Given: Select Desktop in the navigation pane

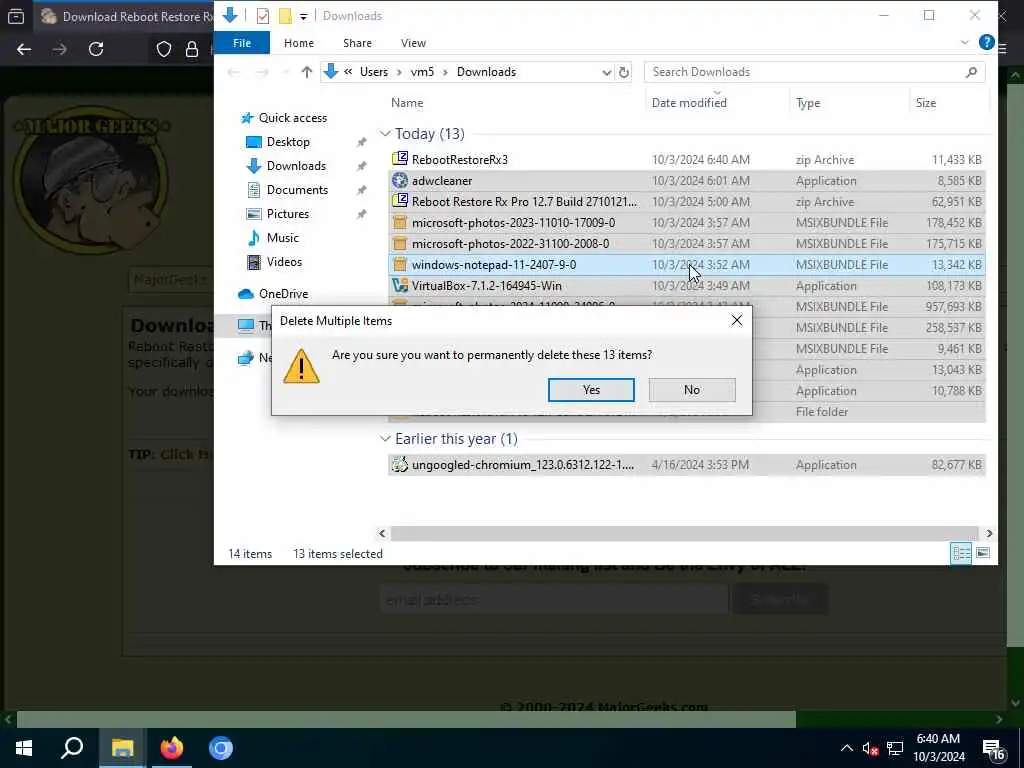Looking at the screenshot, I should (x=288, y=142).
